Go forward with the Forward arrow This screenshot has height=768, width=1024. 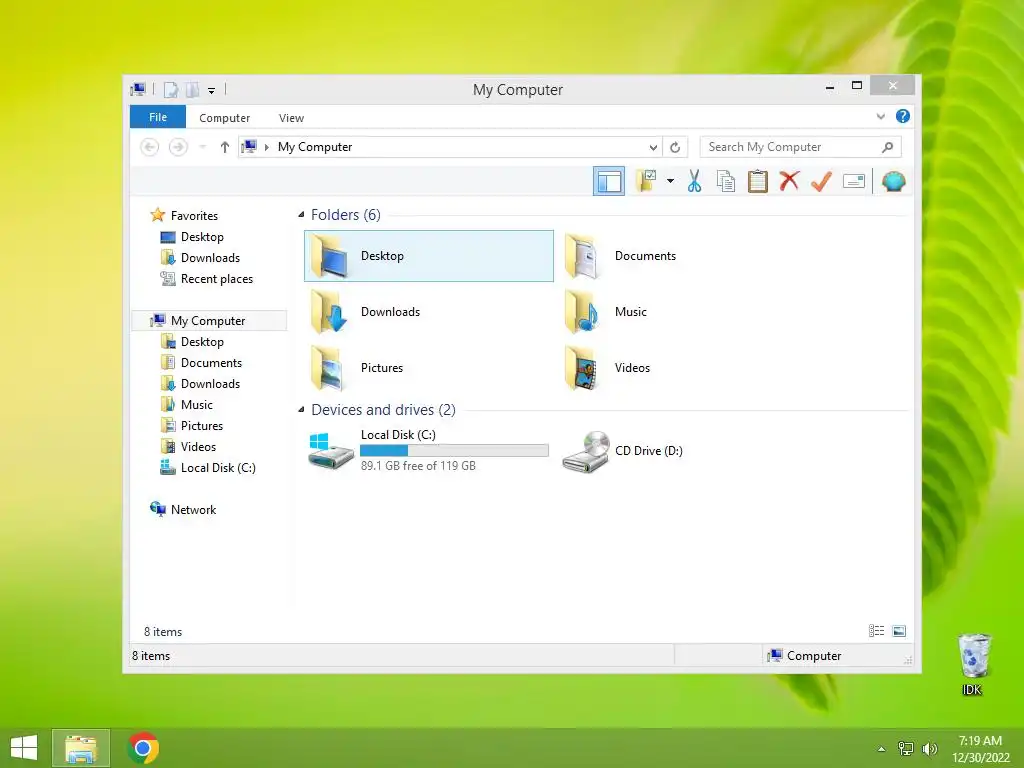(x=178, y=147)
